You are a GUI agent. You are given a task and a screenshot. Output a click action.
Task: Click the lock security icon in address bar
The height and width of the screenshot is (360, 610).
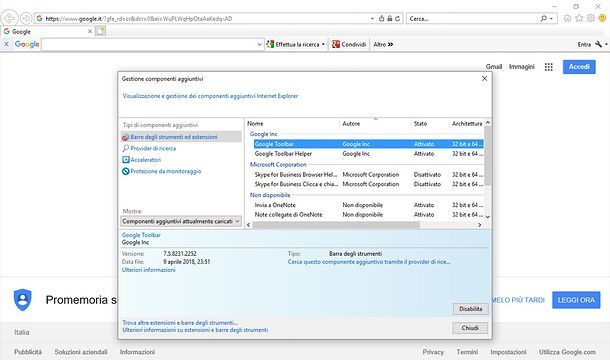click(389, 18)
